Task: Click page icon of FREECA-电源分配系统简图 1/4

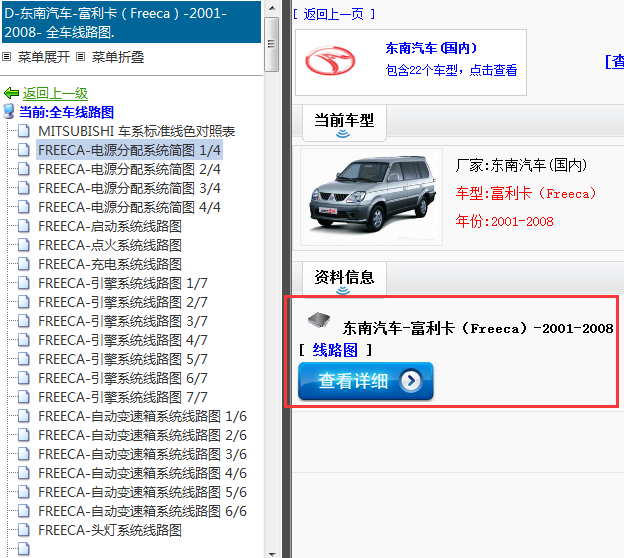Action: tap(24, 150)
